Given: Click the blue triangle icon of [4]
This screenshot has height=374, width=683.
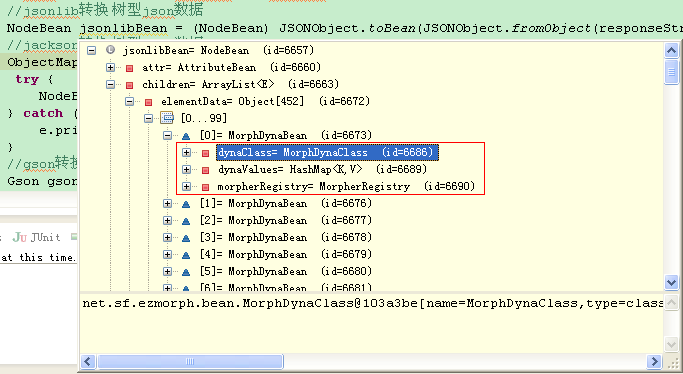Looking at the screenshot, I should [x=186, y=255].
